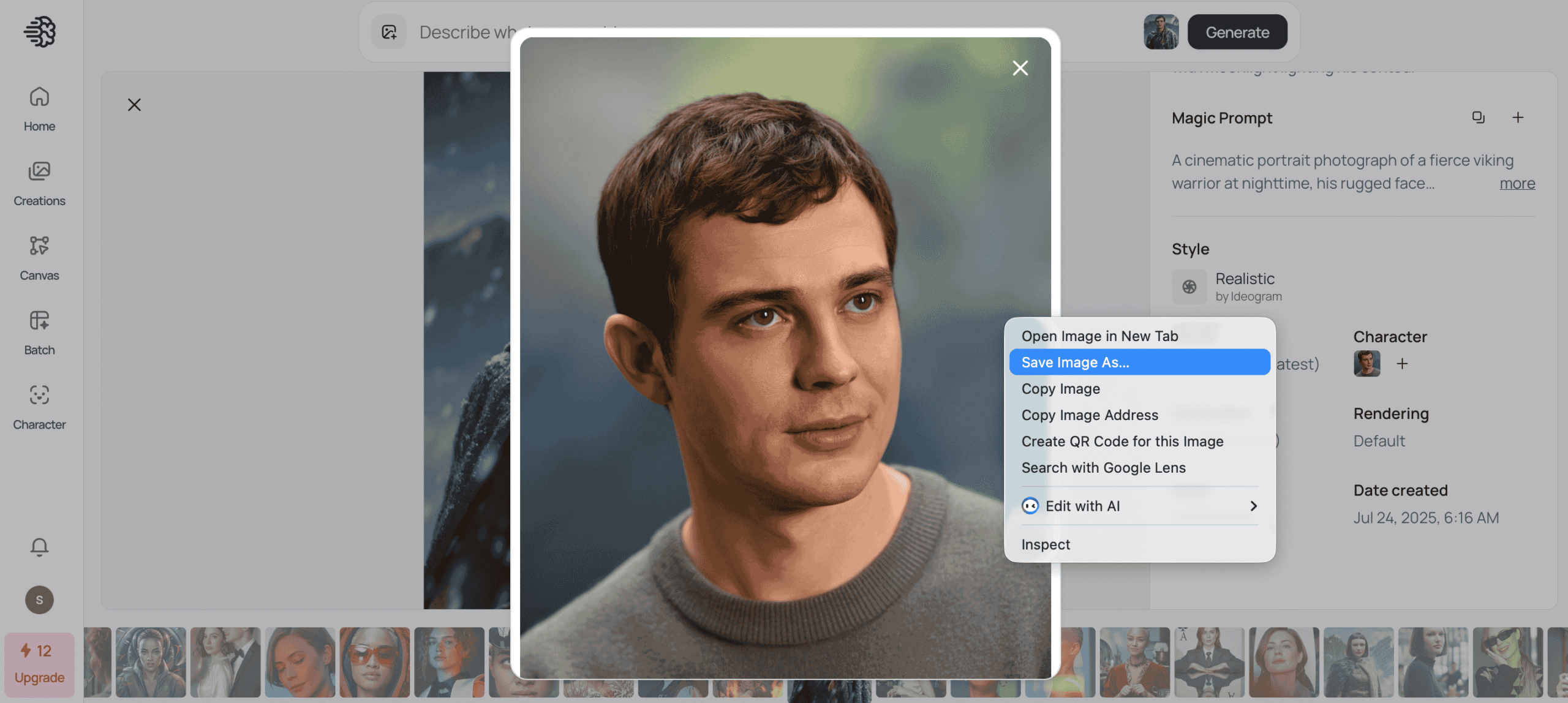Close the enlarged portrait popup
This screenshot has width=1568, height=703.
(1020, 68)
